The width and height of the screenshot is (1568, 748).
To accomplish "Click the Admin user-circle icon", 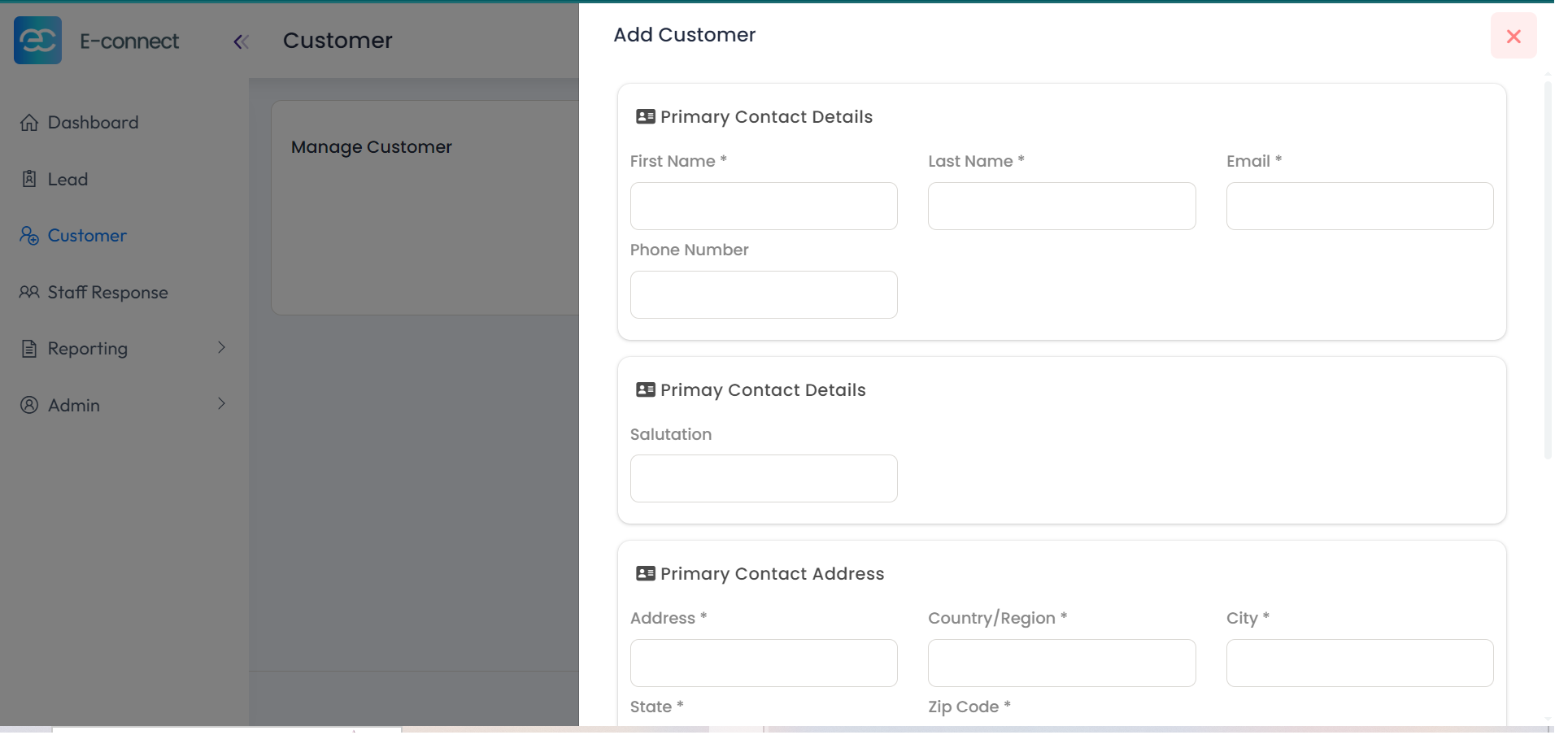I will coord(29,405).
